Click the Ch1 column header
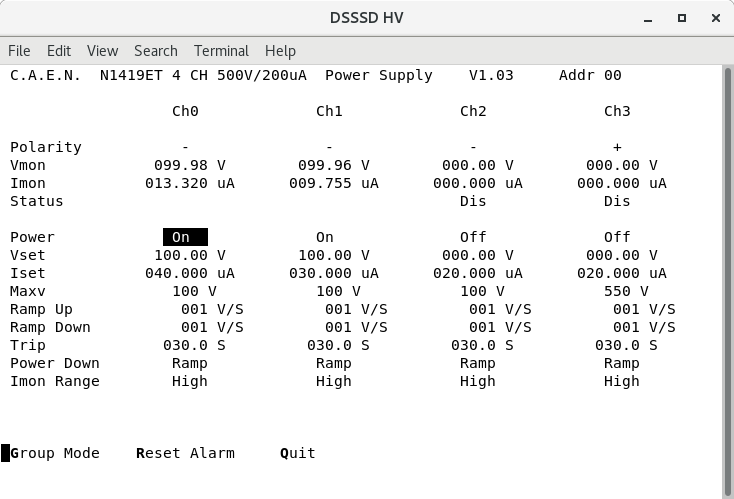Viewport: 734px width, 499px height. tap(329, 111)
